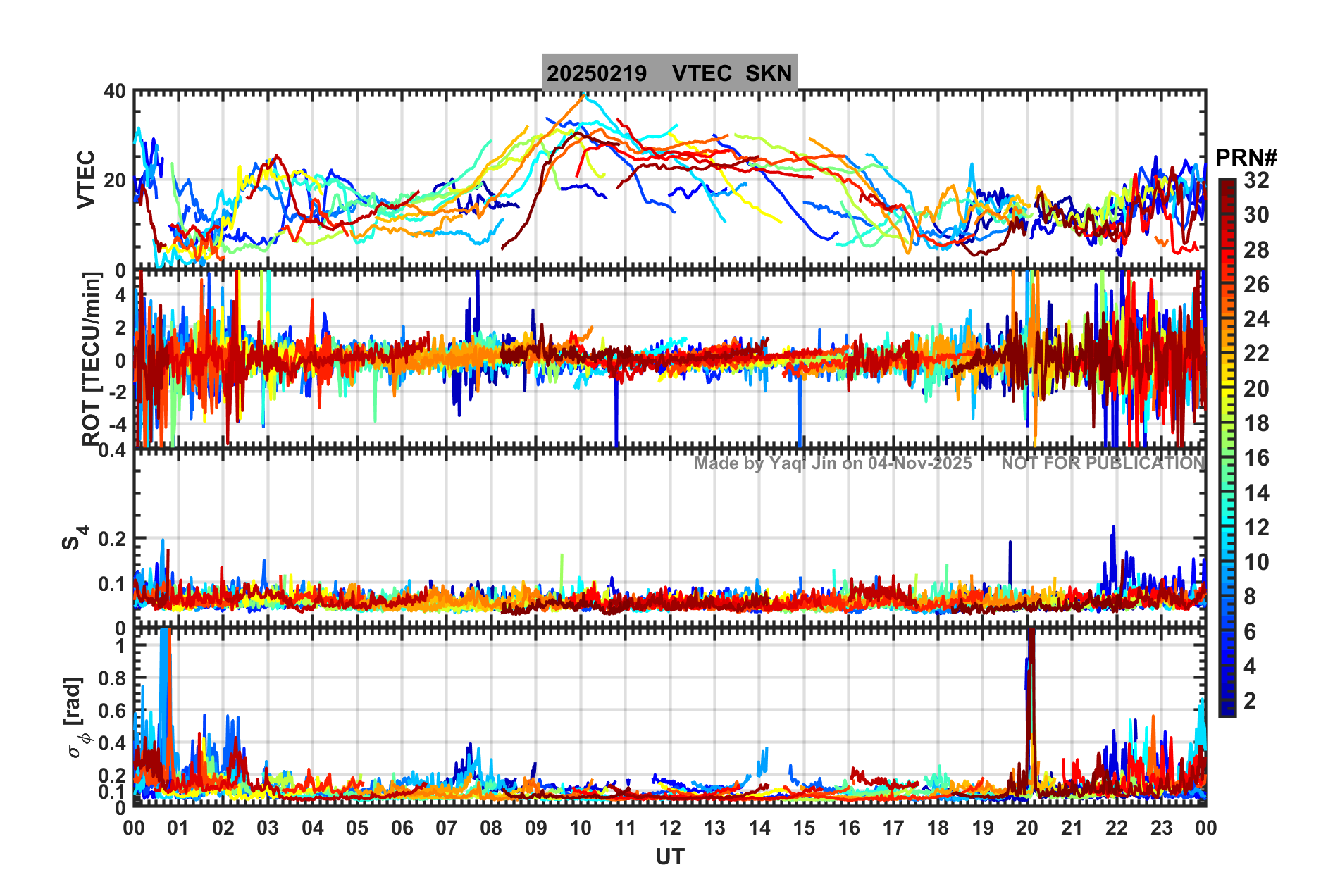The height and width of the screenshot is (896, 1340).
Task: Click colorbar tick label "28"
Action: point(1256,249)
